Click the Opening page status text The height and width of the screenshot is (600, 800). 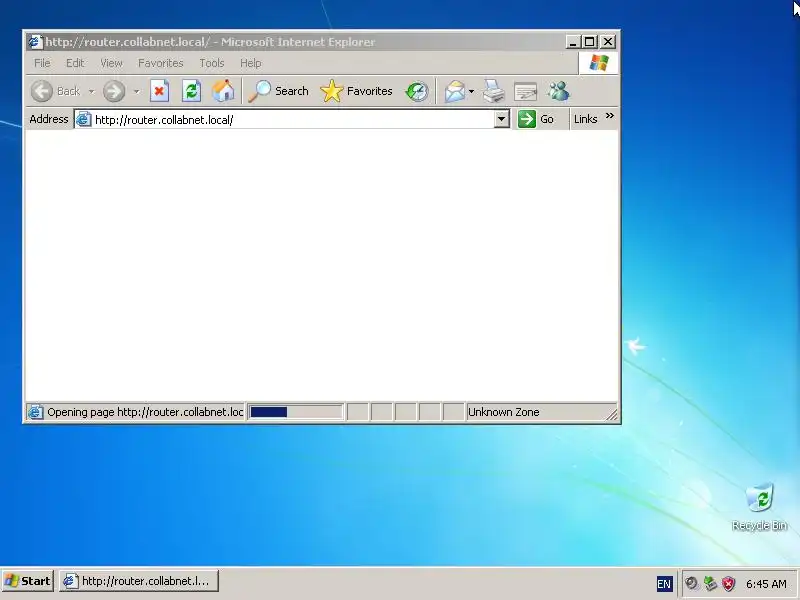tap(145, 412)
